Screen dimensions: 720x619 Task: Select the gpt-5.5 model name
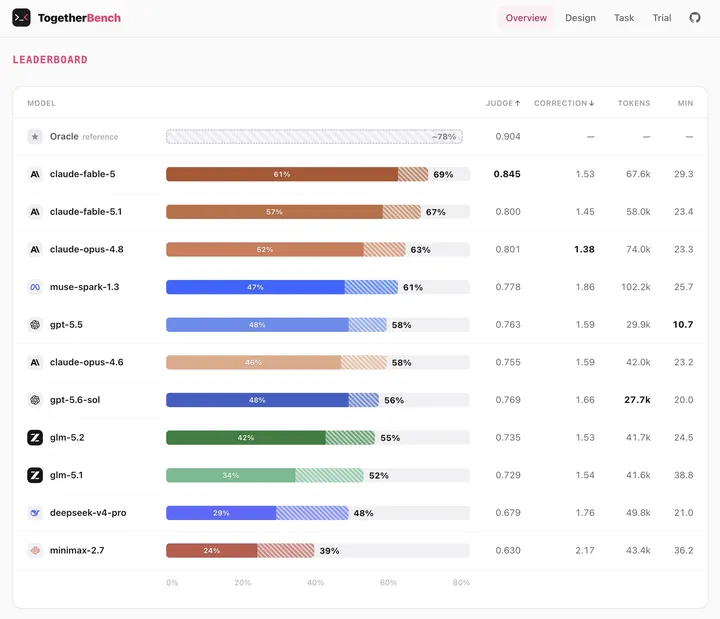(x=66, y=325)
